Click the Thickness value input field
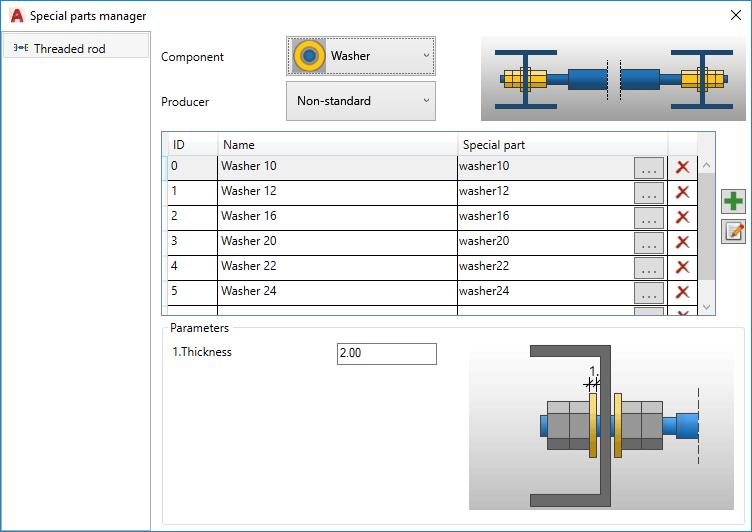This screenshot has width=752, height=532. 387,354
